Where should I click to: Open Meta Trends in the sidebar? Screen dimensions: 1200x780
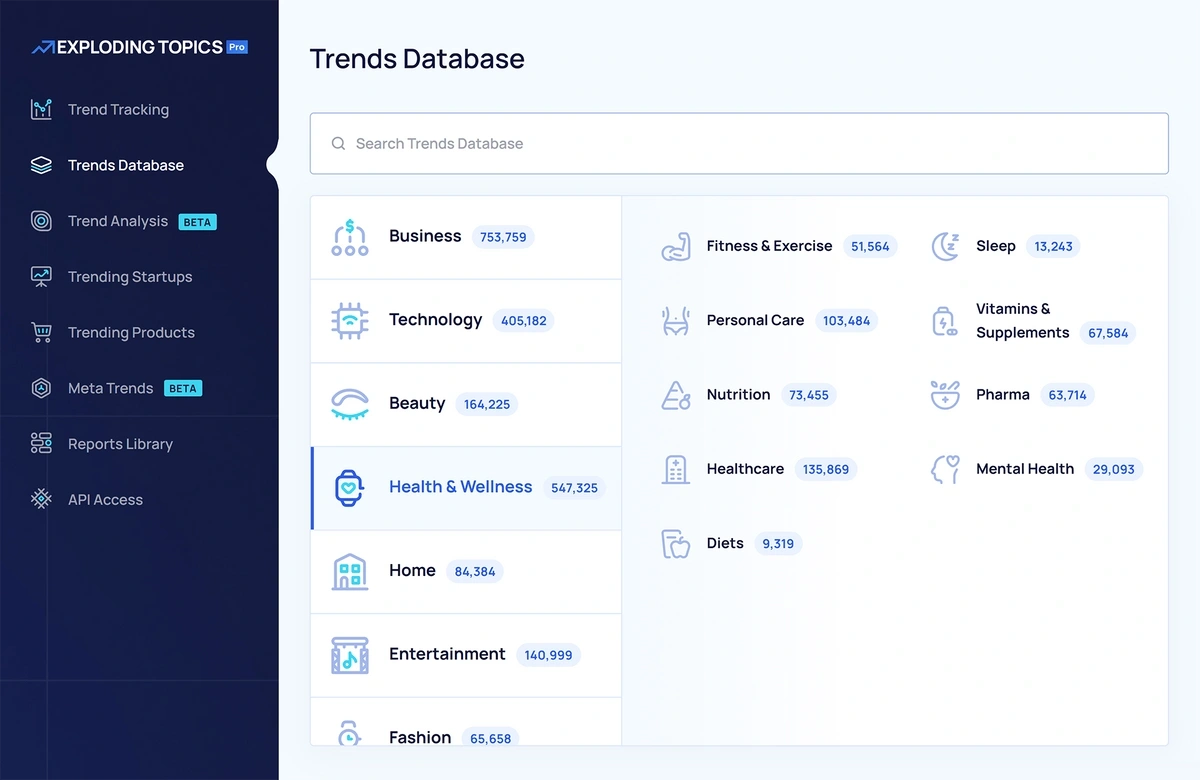click(111, 388)
